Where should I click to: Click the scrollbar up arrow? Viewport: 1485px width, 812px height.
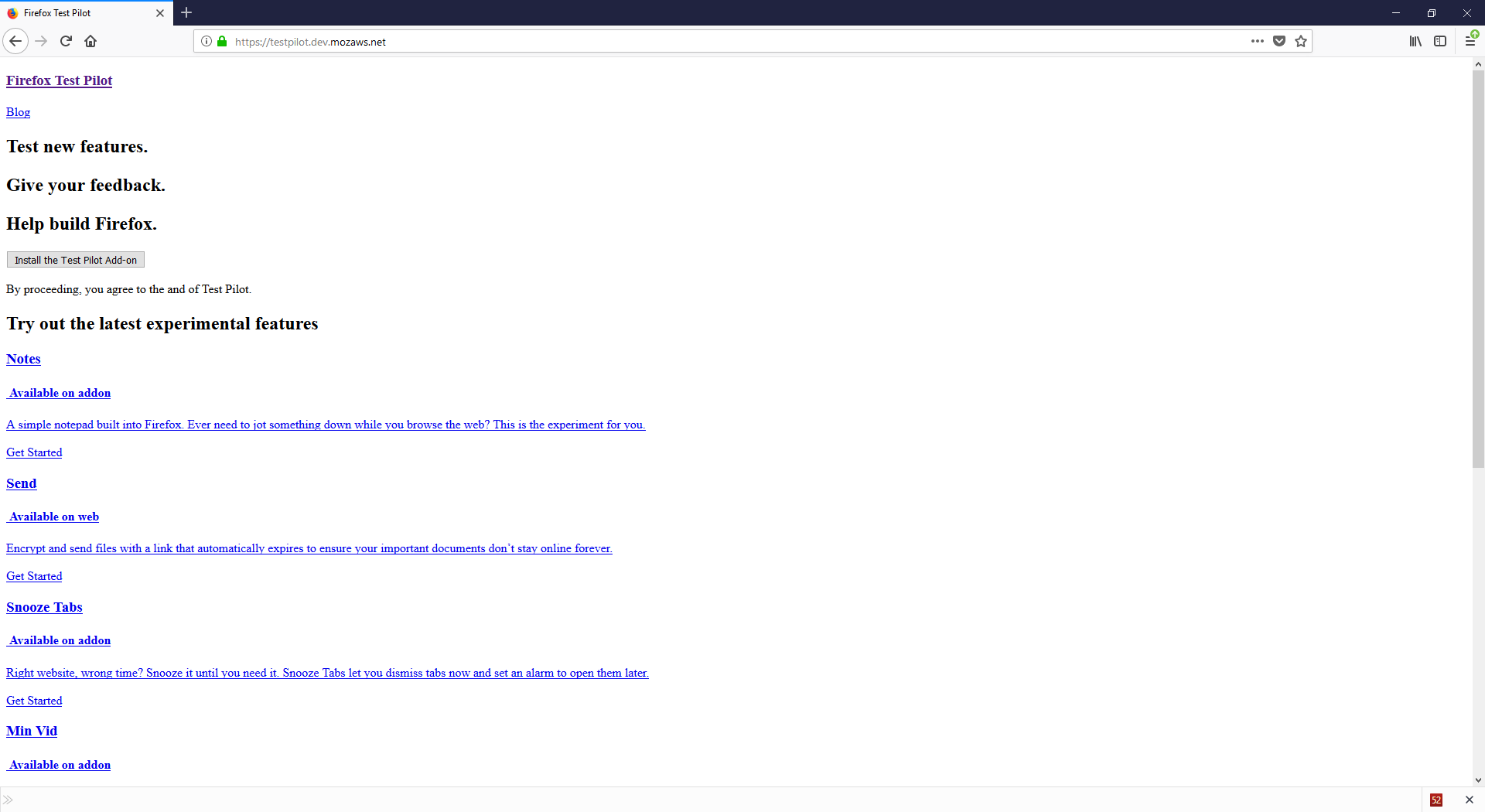pos(1478,64)
